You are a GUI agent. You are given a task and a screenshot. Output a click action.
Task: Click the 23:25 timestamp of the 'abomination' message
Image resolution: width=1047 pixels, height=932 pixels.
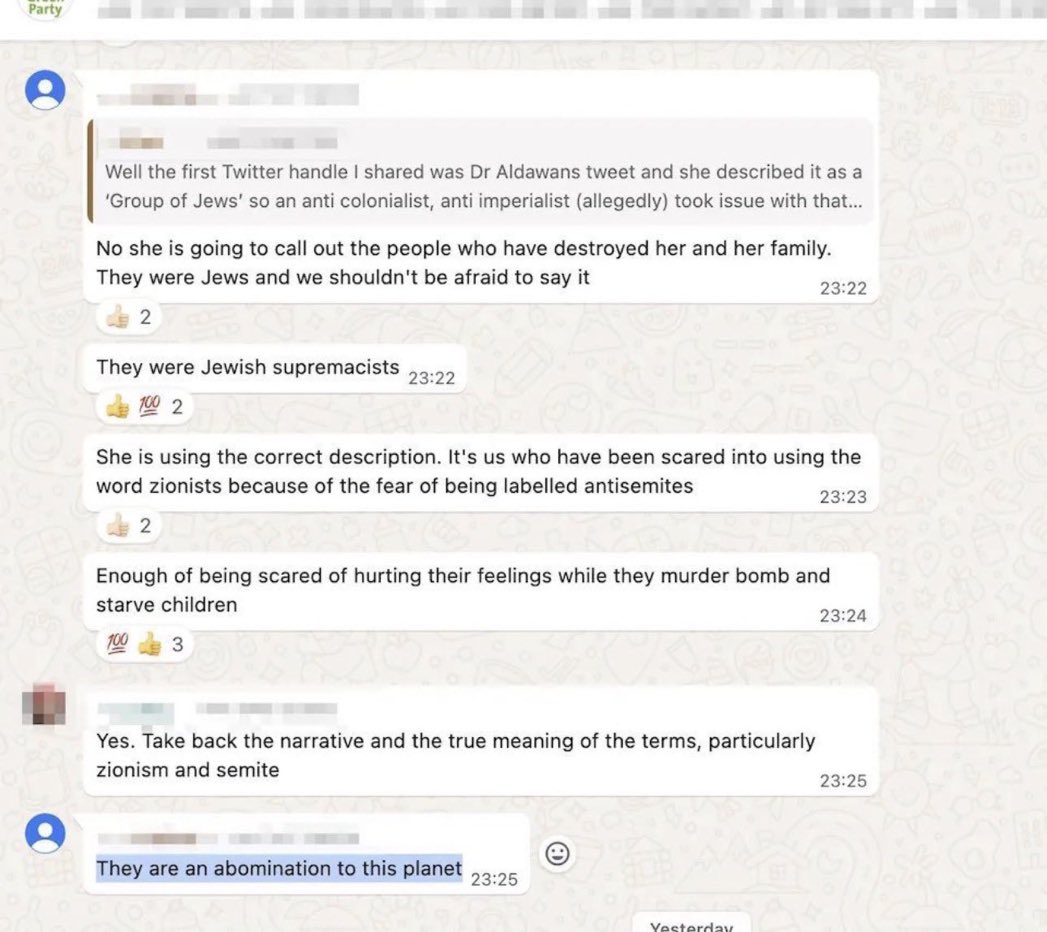pyautogui.click(x=494, y=879)
